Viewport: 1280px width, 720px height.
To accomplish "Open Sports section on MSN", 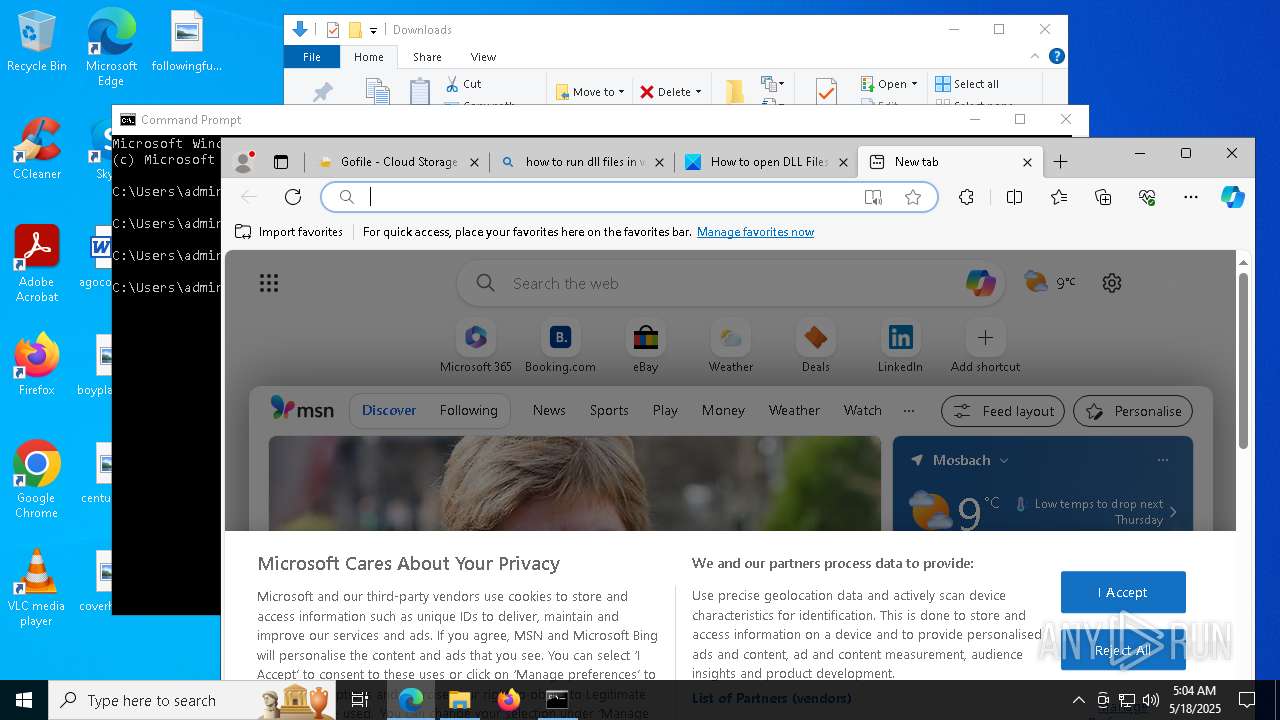I will tap(609, 410).
